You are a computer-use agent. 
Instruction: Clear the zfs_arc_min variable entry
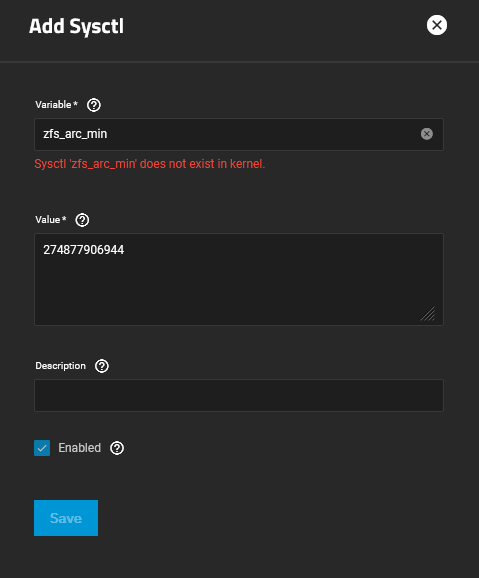(x=427, y=134)
